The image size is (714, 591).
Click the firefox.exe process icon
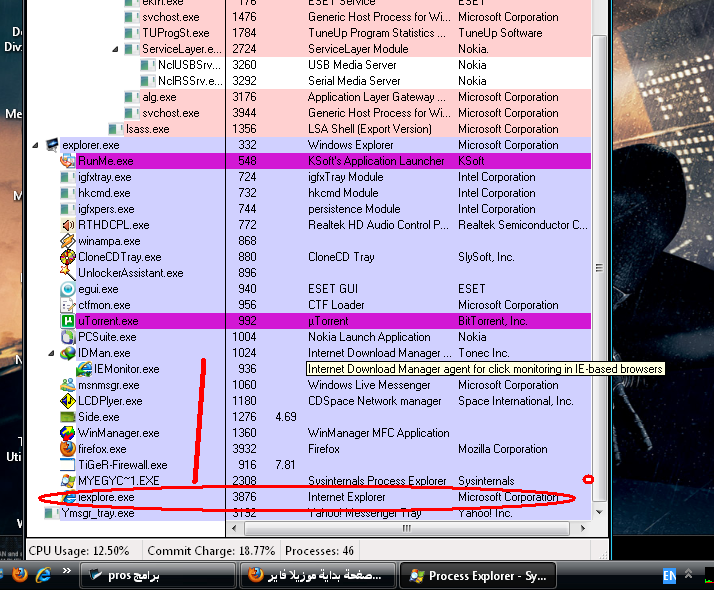67,449
